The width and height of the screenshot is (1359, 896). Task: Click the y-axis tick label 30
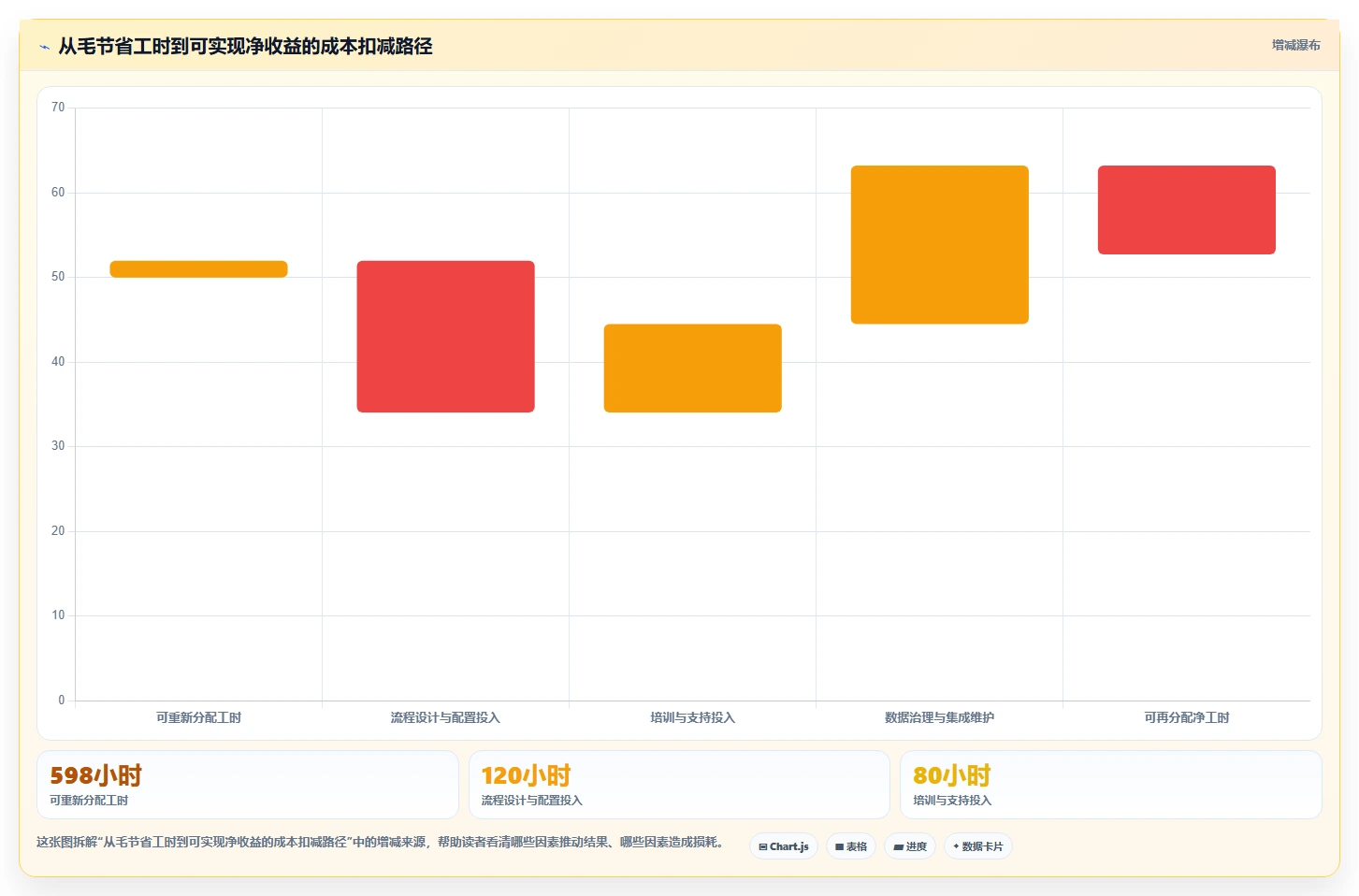coord(58,446)
